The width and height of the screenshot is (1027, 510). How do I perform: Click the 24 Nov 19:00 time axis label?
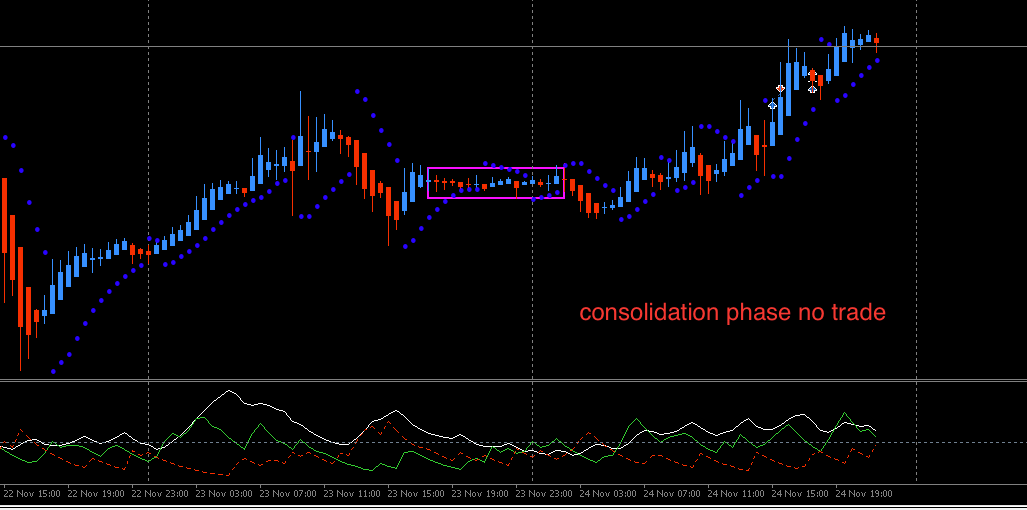pyautogui.click(x=865, y=493)
